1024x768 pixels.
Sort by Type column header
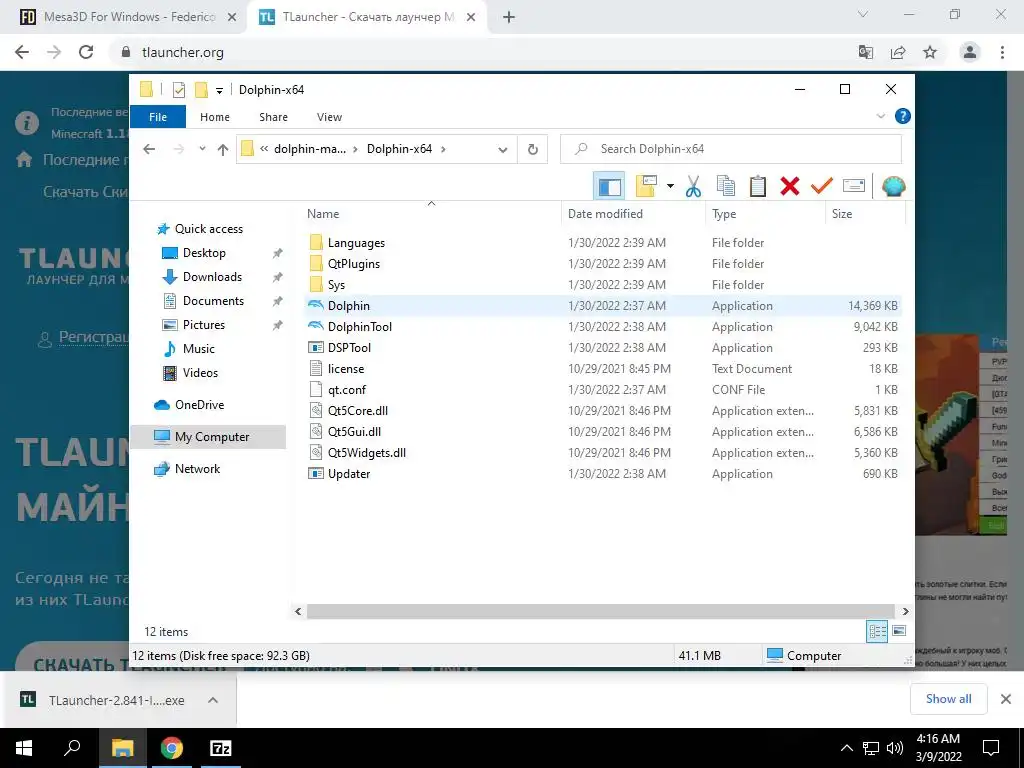point(766,214)
